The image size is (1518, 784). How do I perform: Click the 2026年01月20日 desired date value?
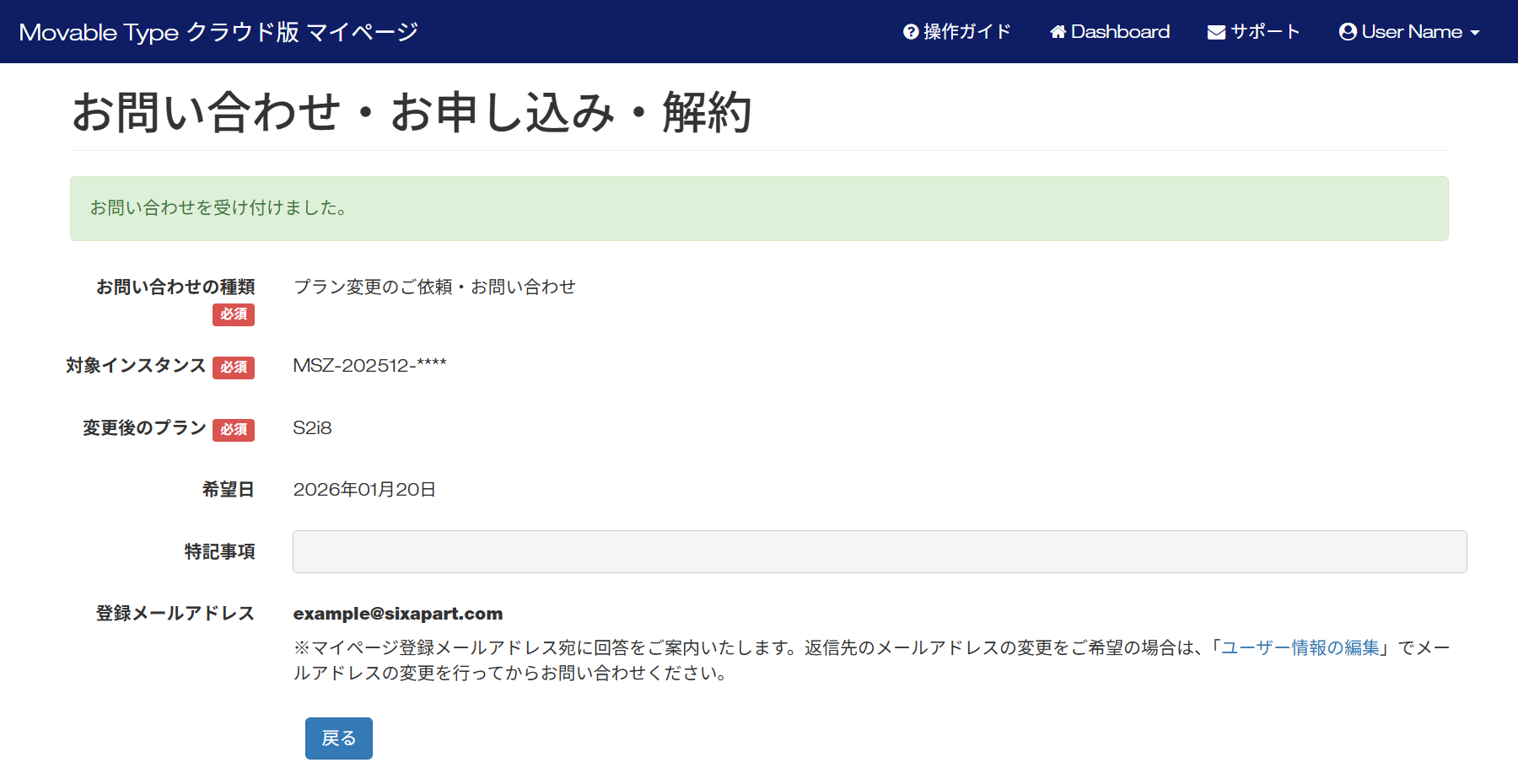[x=364, y=490]
